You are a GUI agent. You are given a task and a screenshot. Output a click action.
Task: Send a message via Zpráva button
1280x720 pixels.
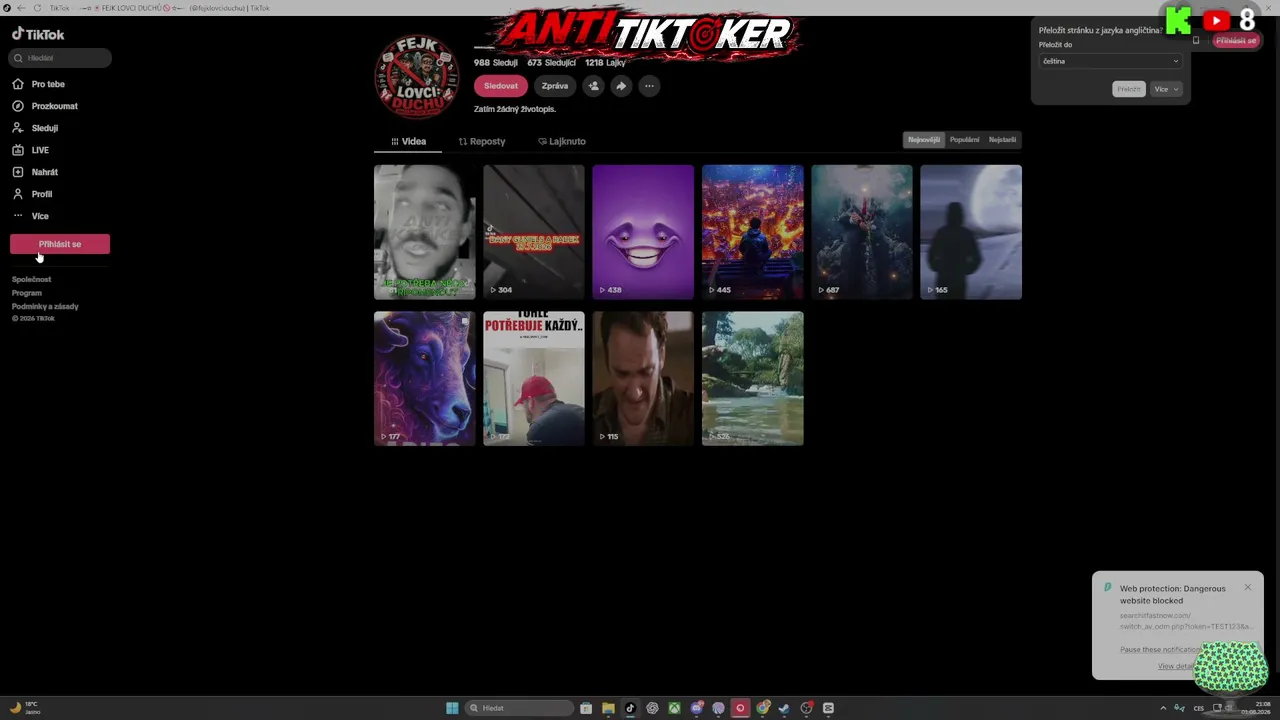tap(555, 86)
